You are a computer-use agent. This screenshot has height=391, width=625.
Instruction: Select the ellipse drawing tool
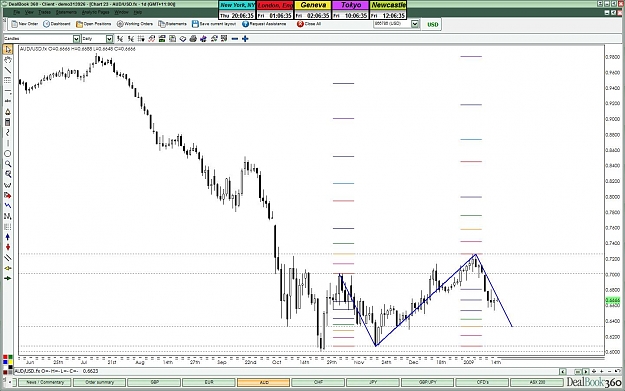pyautogui.click(x=8, y=153)
